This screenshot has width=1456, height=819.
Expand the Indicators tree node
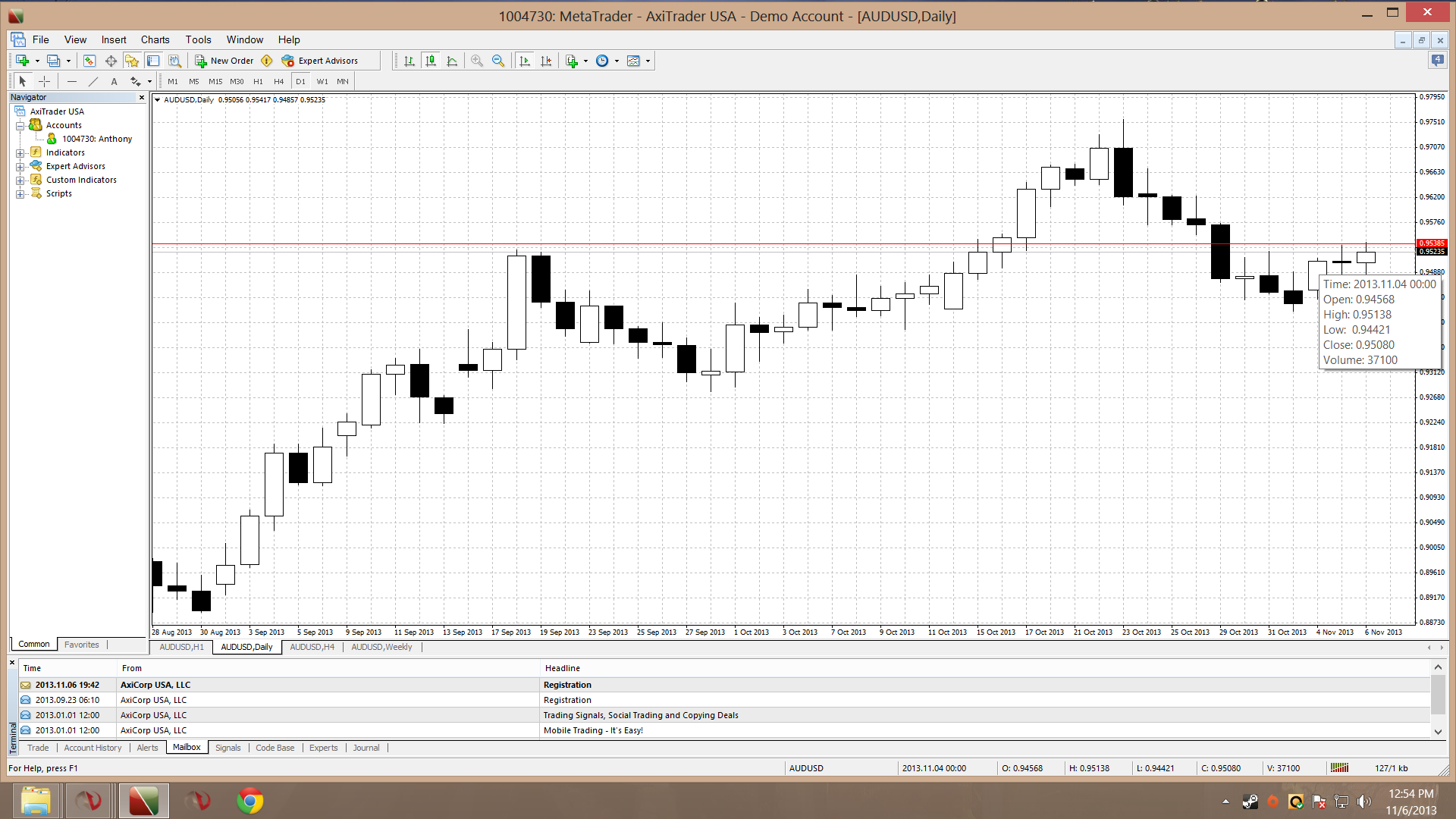(20, 152)
